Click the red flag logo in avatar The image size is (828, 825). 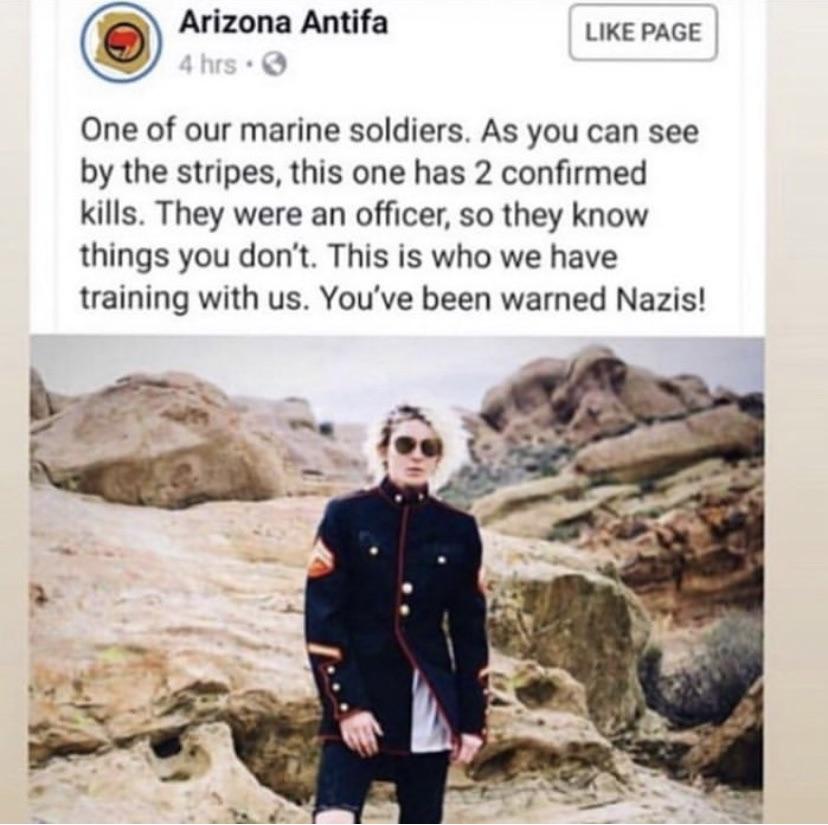(x=120, y=44)
